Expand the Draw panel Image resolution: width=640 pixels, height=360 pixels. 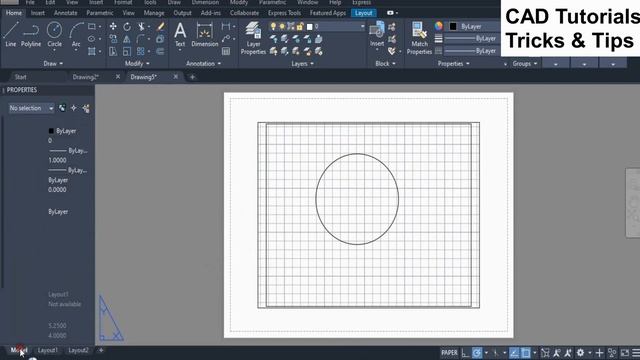coord(53,64)
